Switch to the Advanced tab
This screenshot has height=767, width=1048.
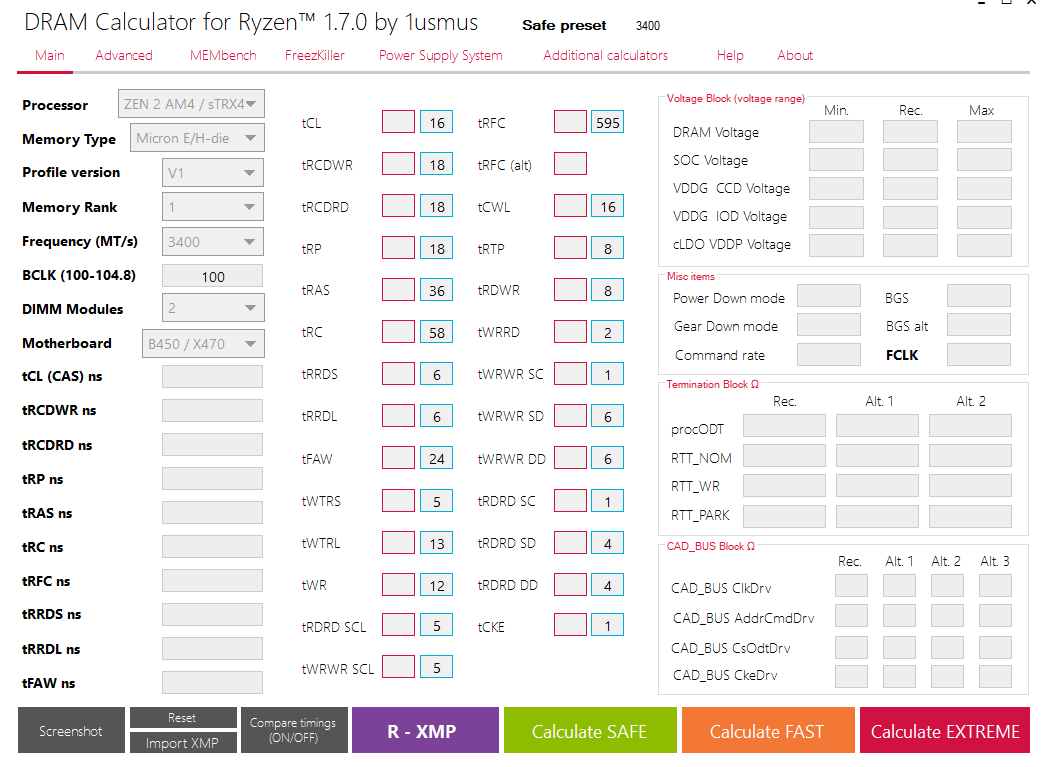coord(124,55)
